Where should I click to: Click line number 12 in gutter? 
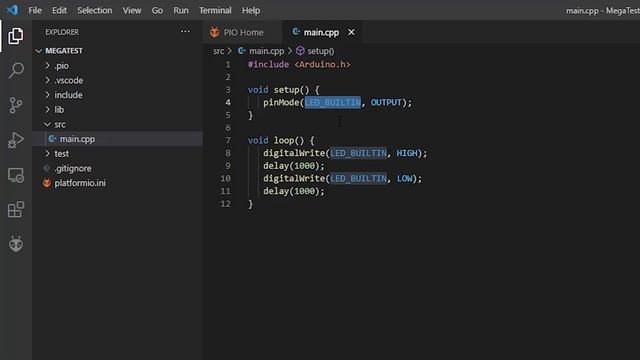tap(225, 204)
